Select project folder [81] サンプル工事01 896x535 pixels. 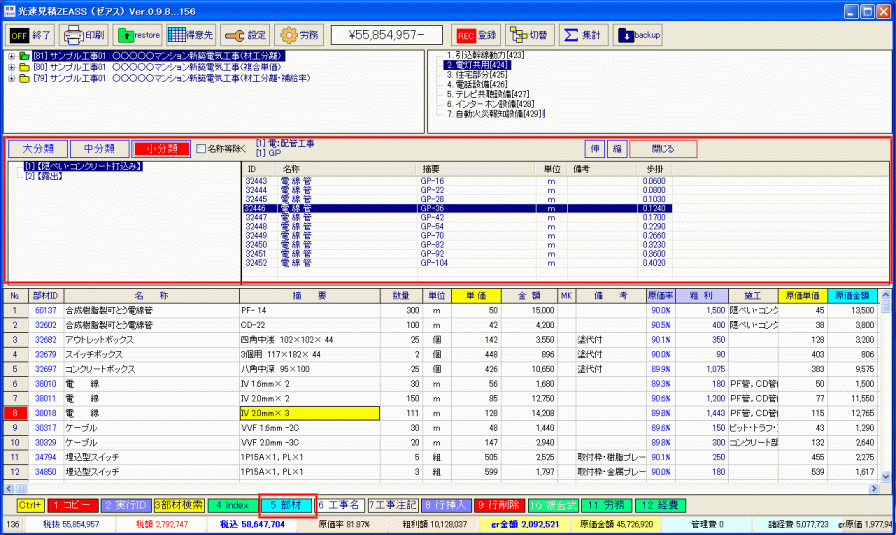(x=158, y=56)
